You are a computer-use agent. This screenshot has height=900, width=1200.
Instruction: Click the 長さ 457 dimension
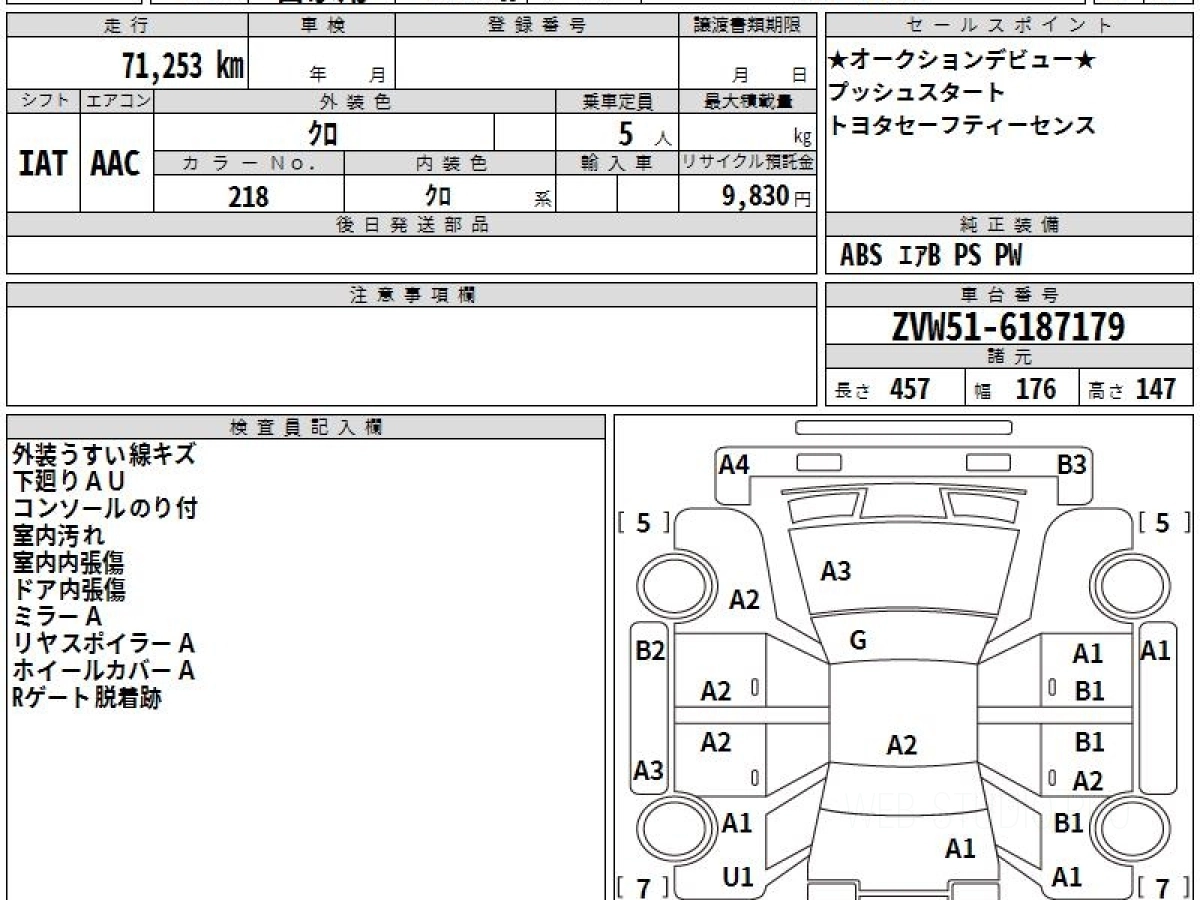883,389
